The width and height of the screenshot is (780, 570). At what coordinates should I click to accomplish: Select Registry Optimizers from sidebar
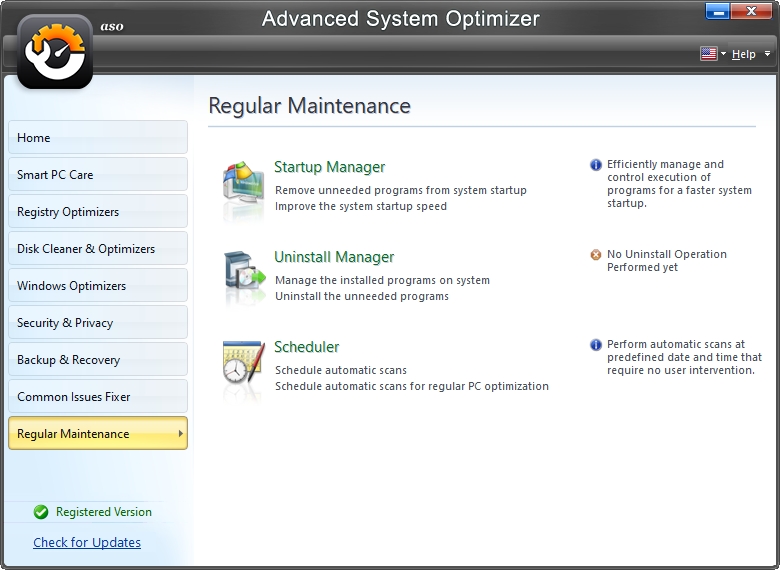(x=97, y=212)
